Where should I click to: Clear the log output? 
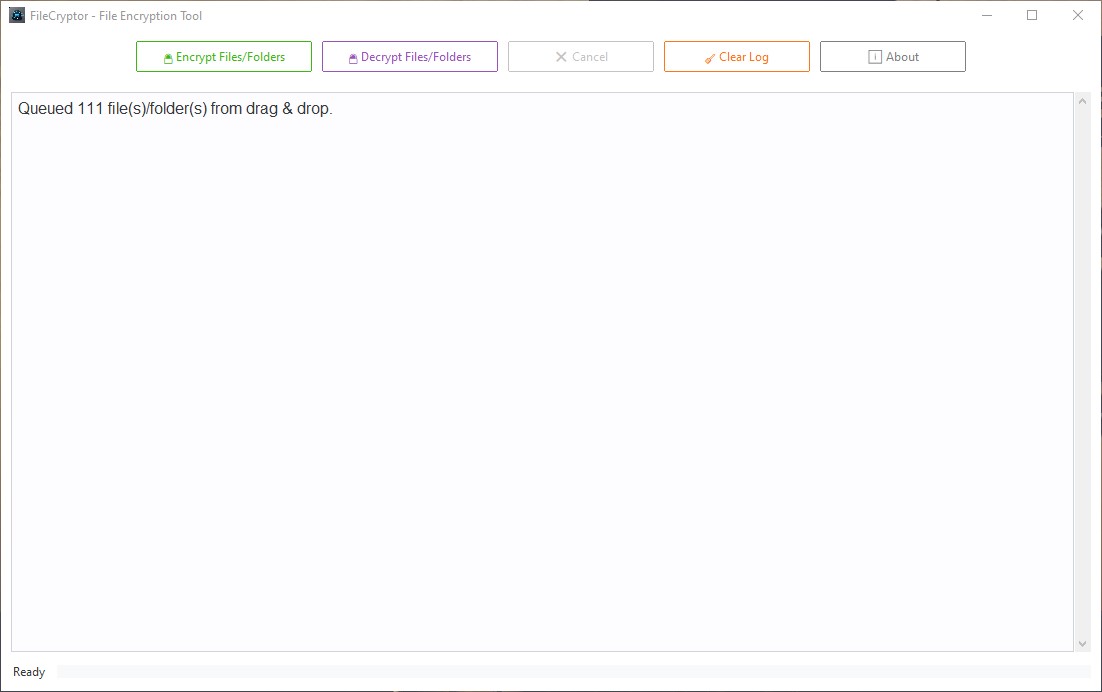(x=736, y=57)
